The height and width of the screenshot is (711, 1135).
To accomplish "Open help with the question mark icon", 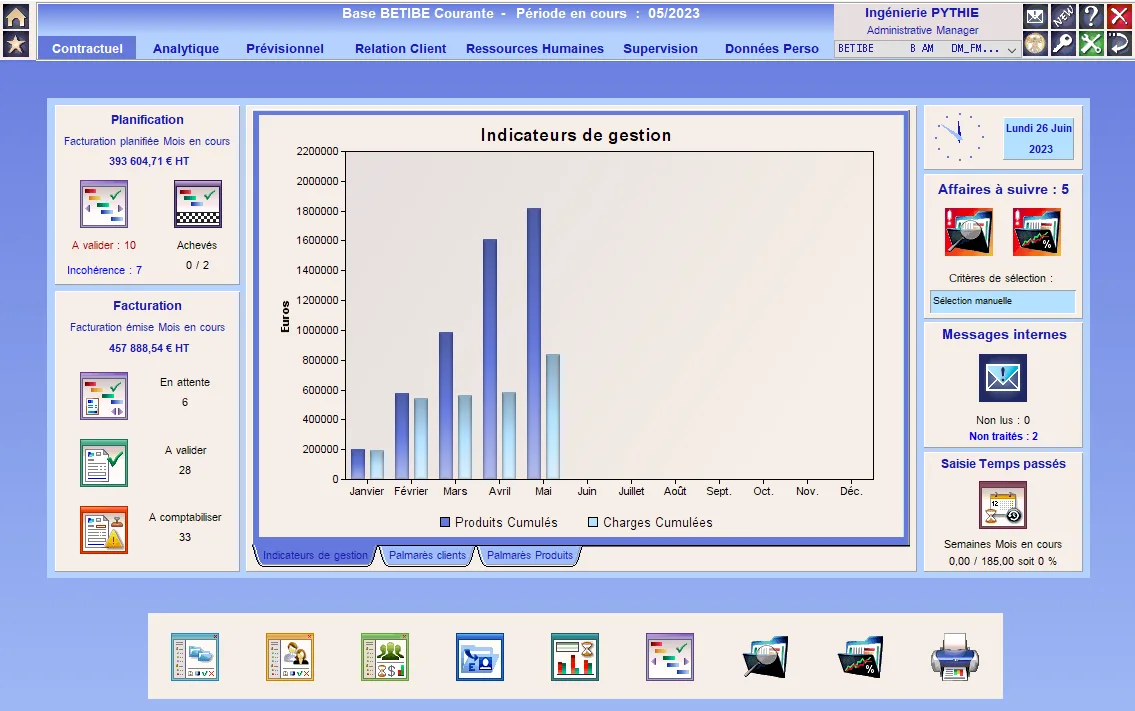I will click(x=1091, y=16).
